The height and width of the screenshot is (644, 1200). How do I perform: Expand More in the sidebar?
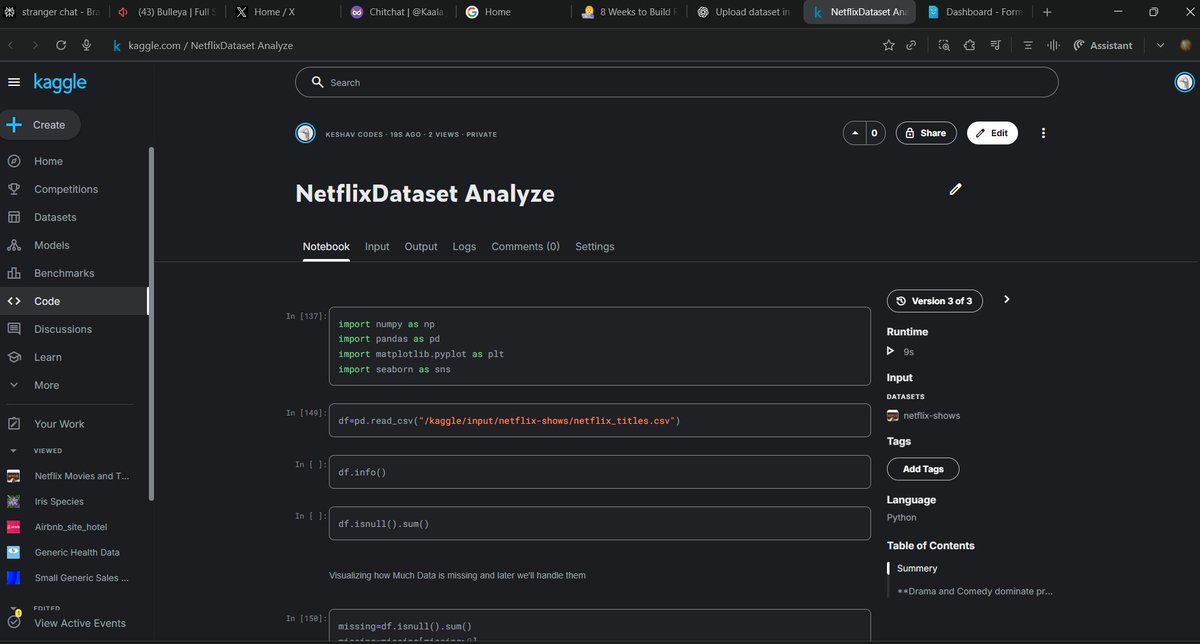tap(46, 385)
